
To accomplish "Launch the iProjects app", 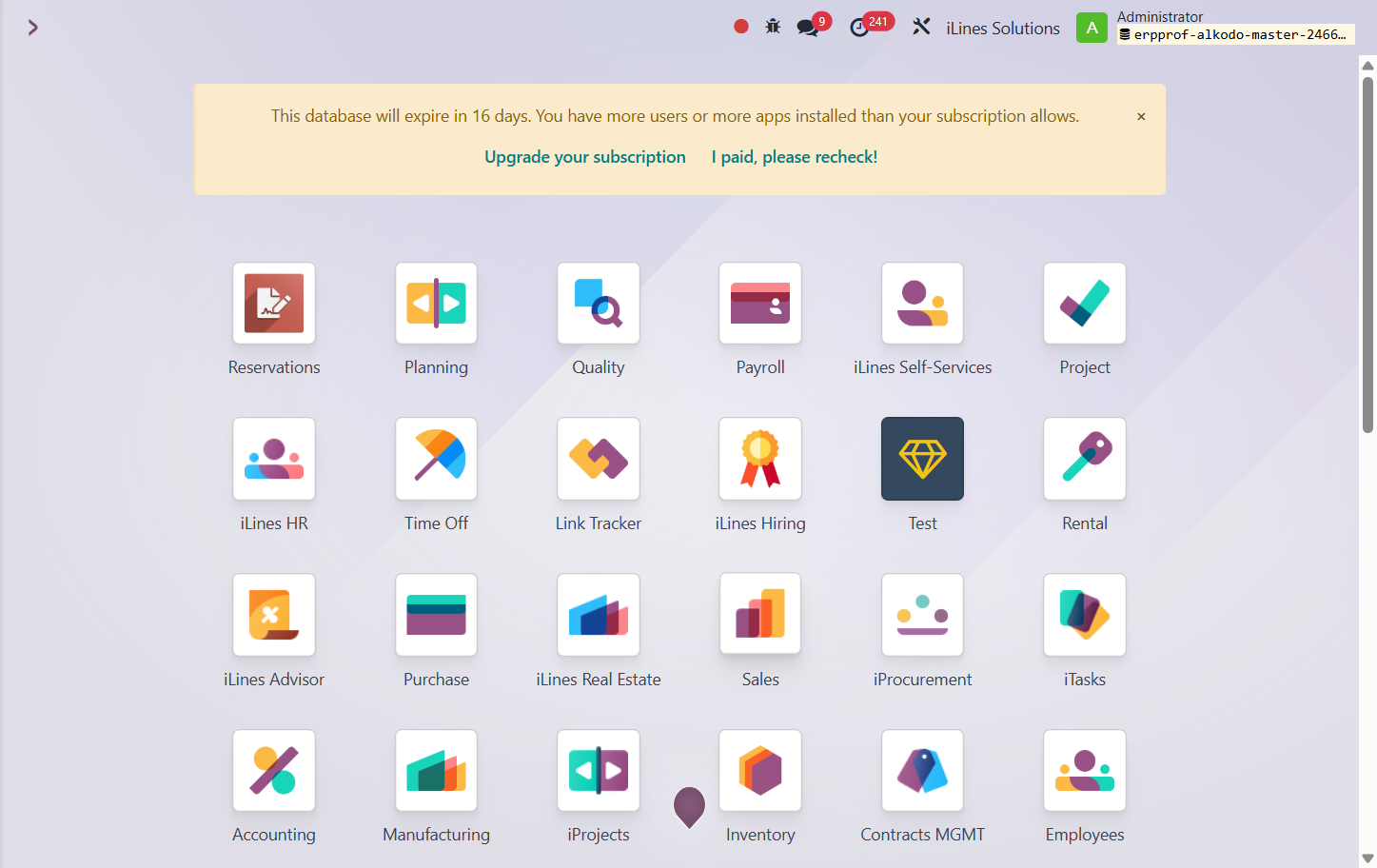I will coord(599,771).
